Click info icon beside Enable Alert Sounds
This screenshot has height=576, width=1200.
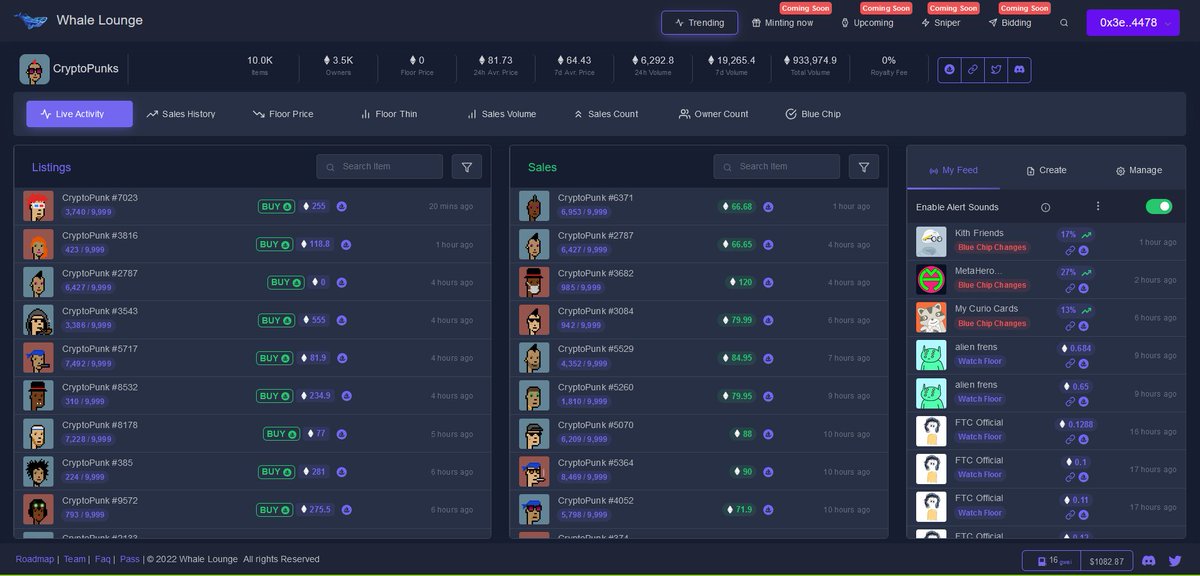1045,207
